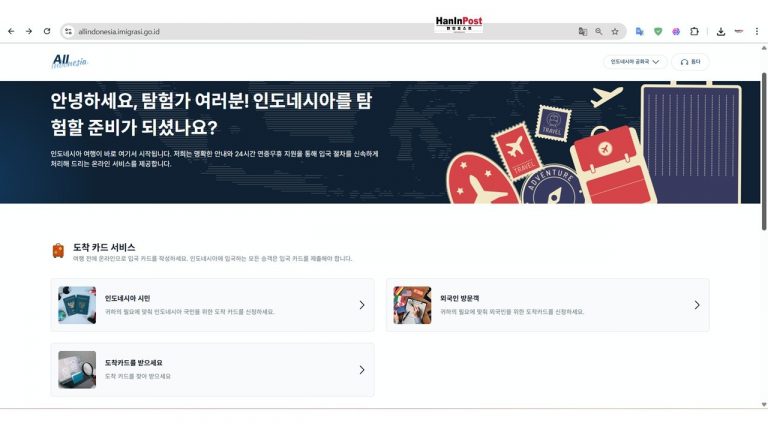Viewport: 768px width, 432px height.
Task: Click the zoom magnifier icon in address bar
Action: (x=599, y=31)
